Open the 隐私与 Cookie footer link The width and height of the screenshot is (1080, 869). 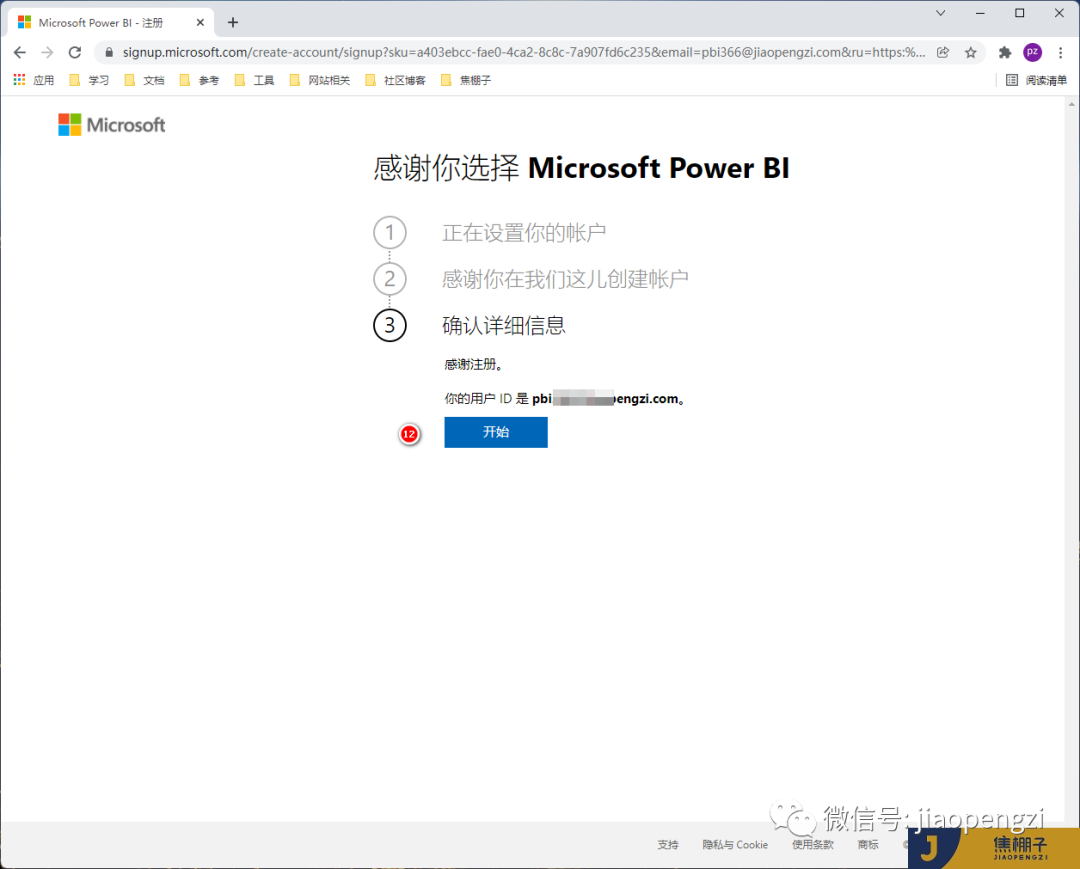coord(735,844)
